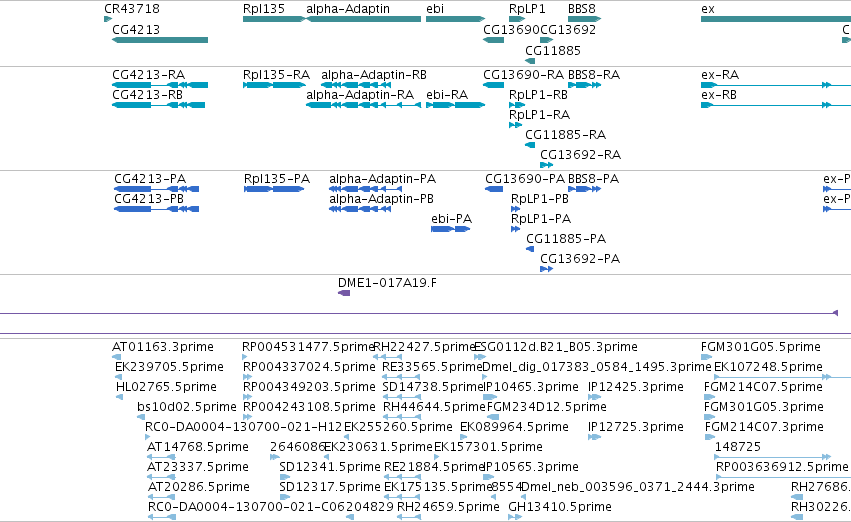
Task: Select the CG13692-RA transcript label
Action: [581, 155]
